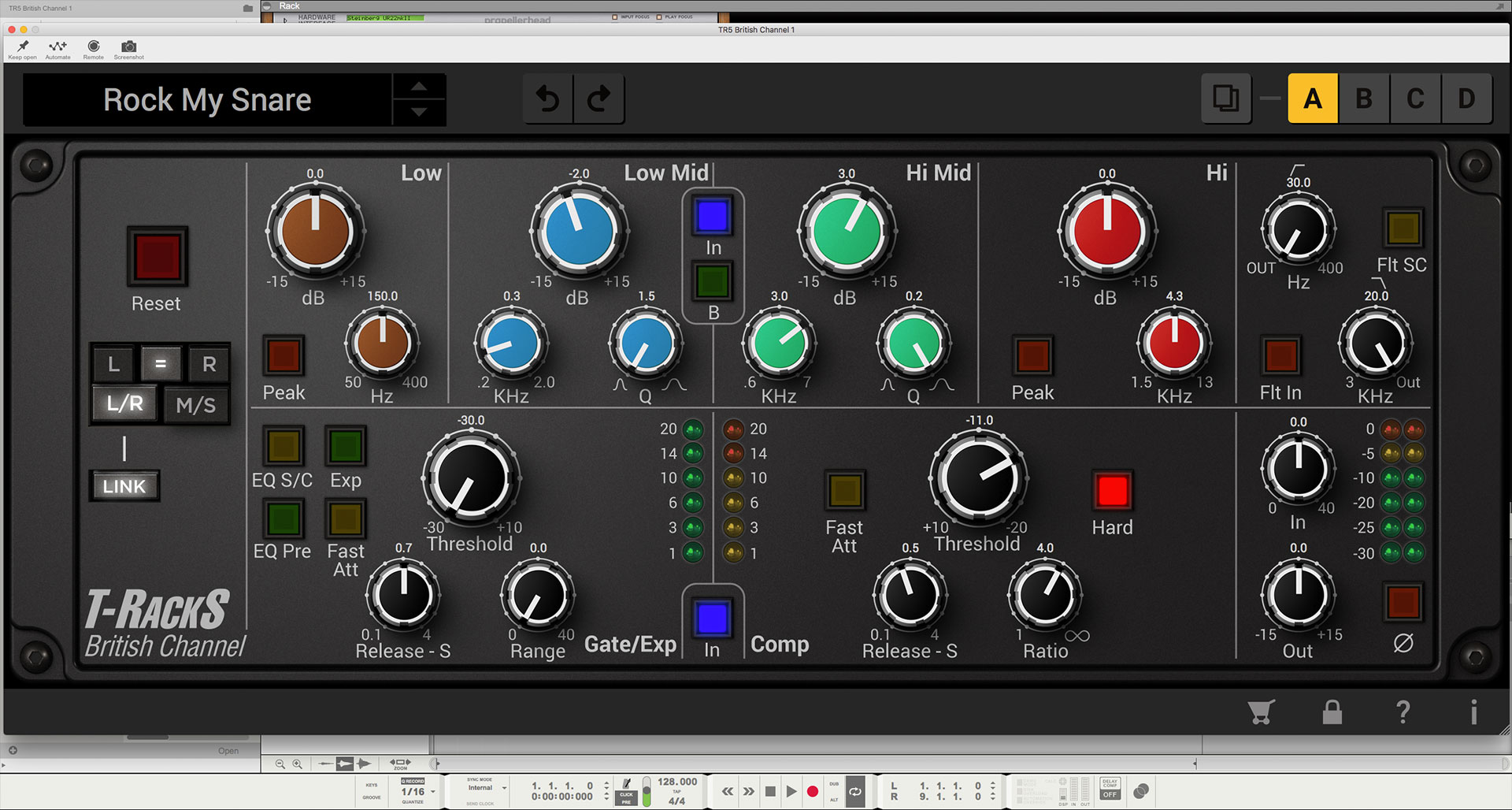
Task: Switch to L/R processing mode
Action: click(x=125, y=404)
